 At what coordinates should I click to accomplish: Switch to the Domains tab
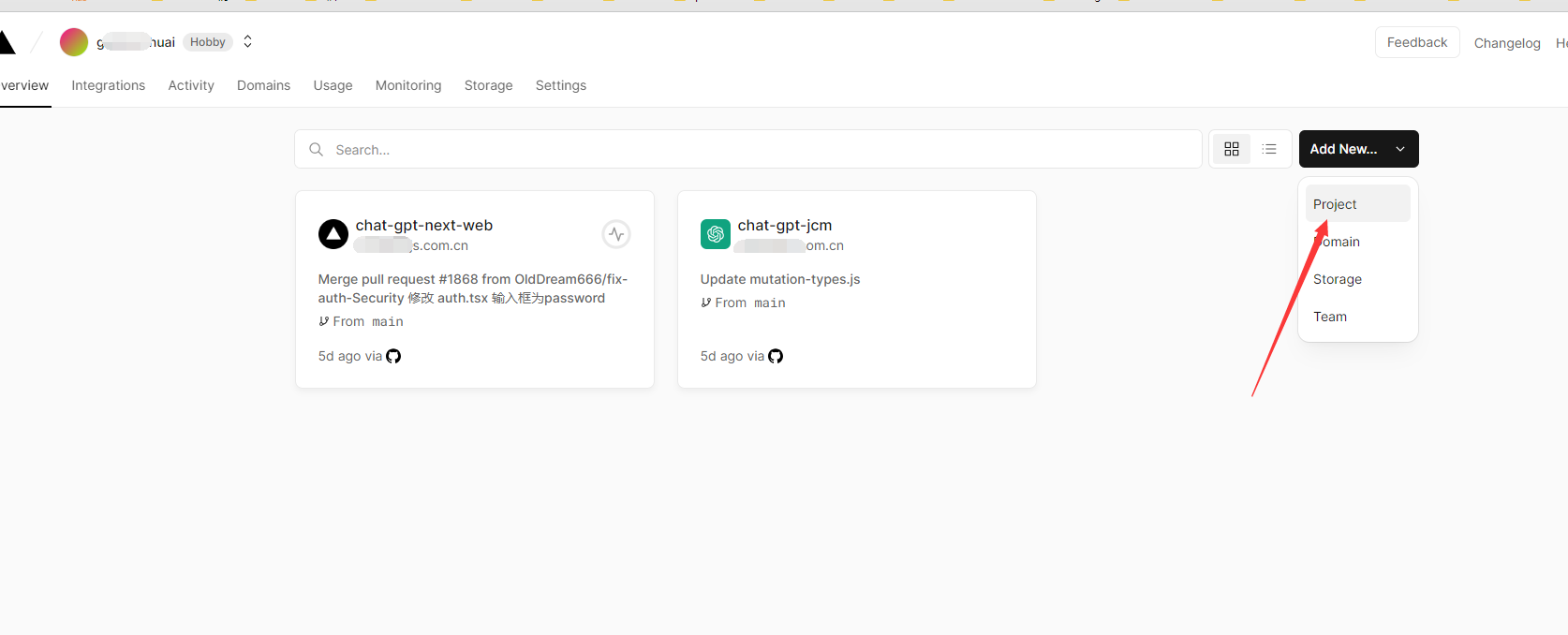pyautogui.click(x=263, y=85)
